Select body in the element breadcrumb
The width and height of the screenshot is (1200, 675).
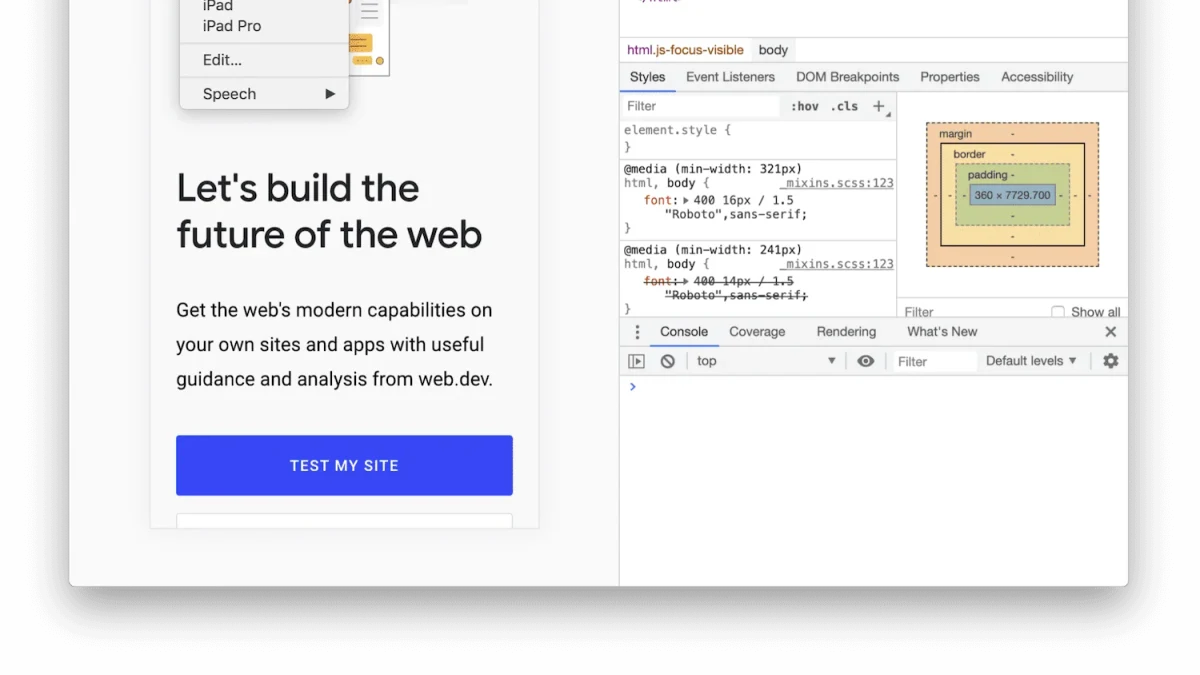tap(773, 50)
